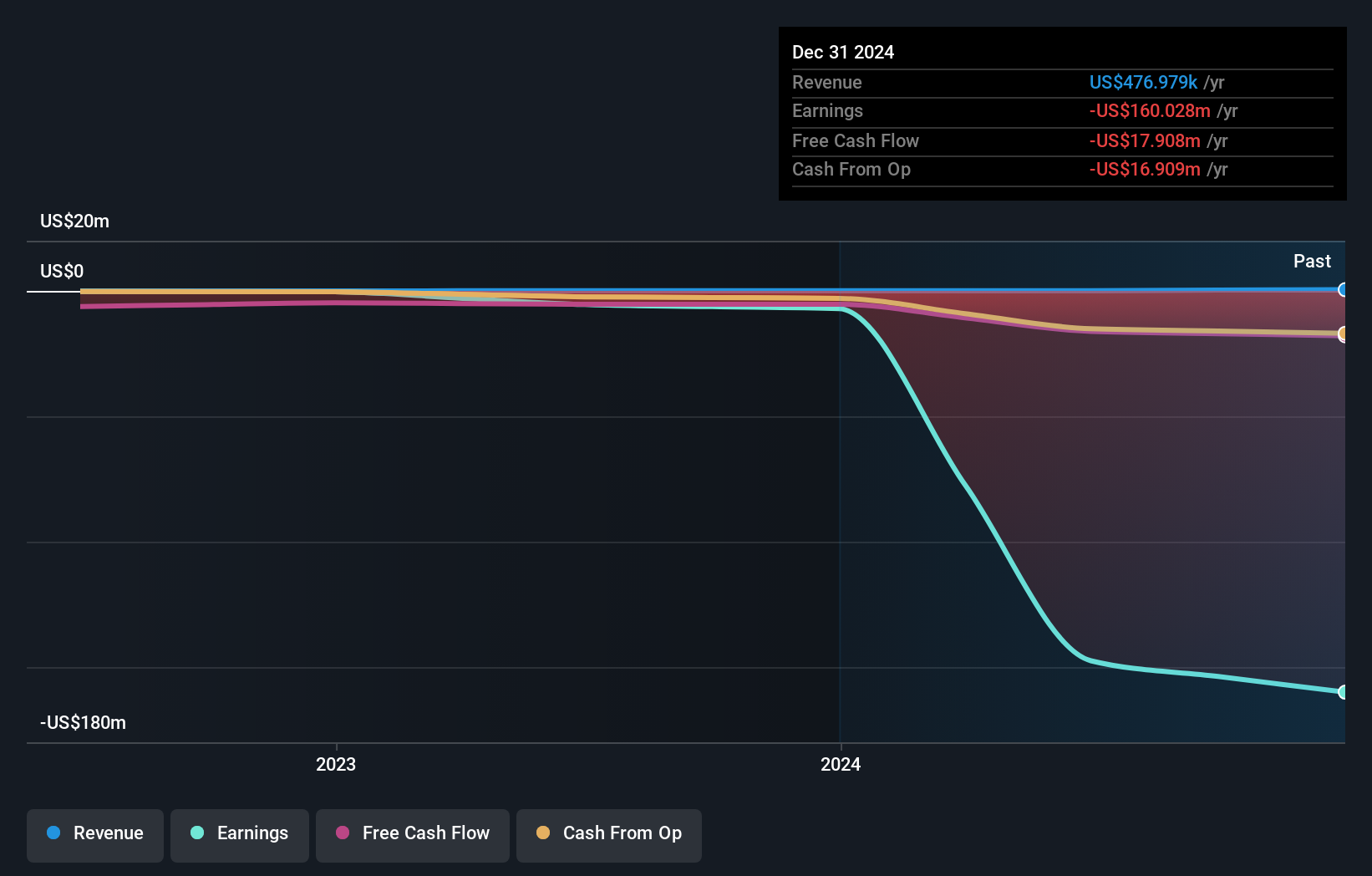Click the Free Cash Flow tooltip label
Viewport: 1372px width, 876px height.
tap(856, 140)
